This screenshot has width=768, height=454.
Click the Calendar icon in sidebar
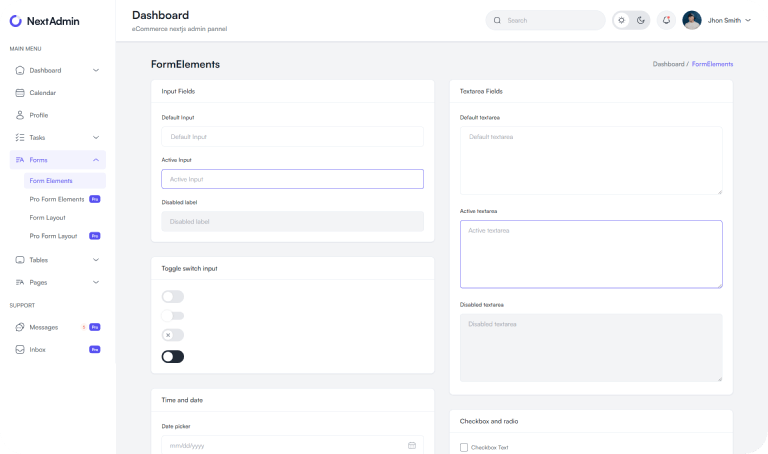[20, 93]
